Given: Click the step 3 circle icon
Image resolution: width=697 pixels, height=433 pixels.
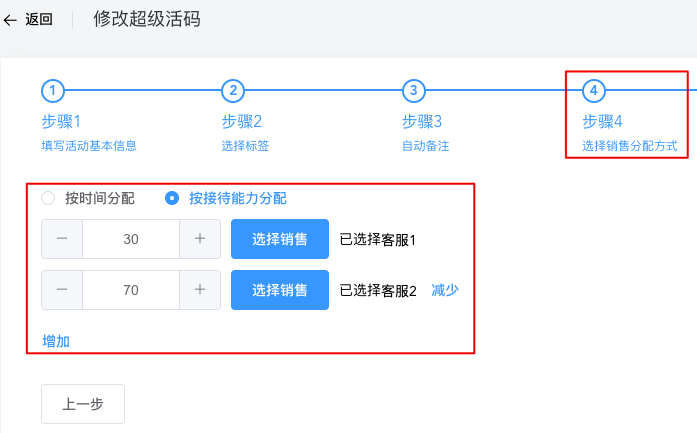Looking at the screenshot, I should (x=413, y=91).
